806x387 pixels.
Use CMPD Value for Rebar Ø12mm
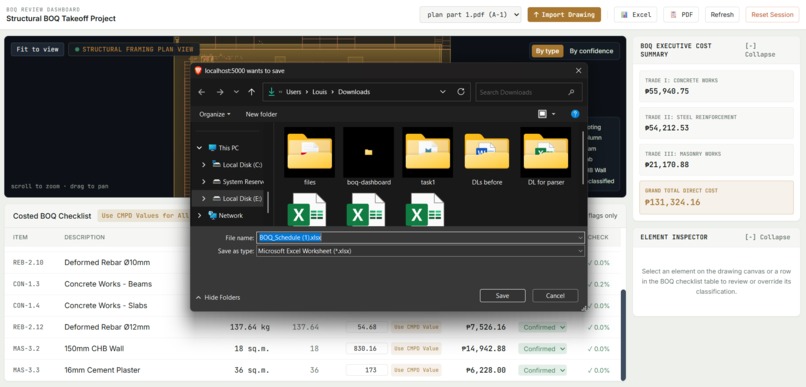click(x=416, y=327)
